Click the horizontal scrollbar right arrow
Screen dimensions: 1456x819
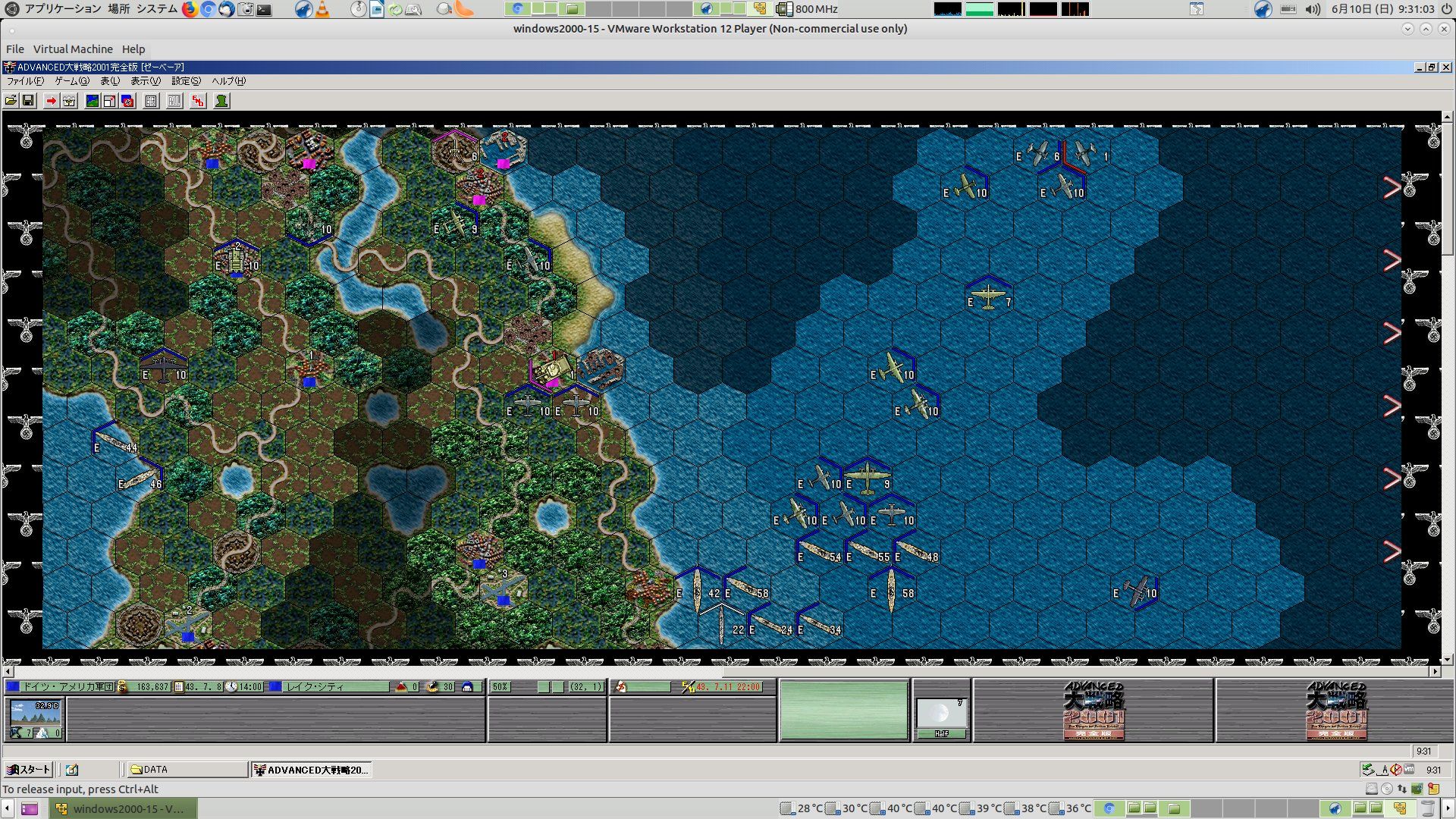pos(1435,671)
